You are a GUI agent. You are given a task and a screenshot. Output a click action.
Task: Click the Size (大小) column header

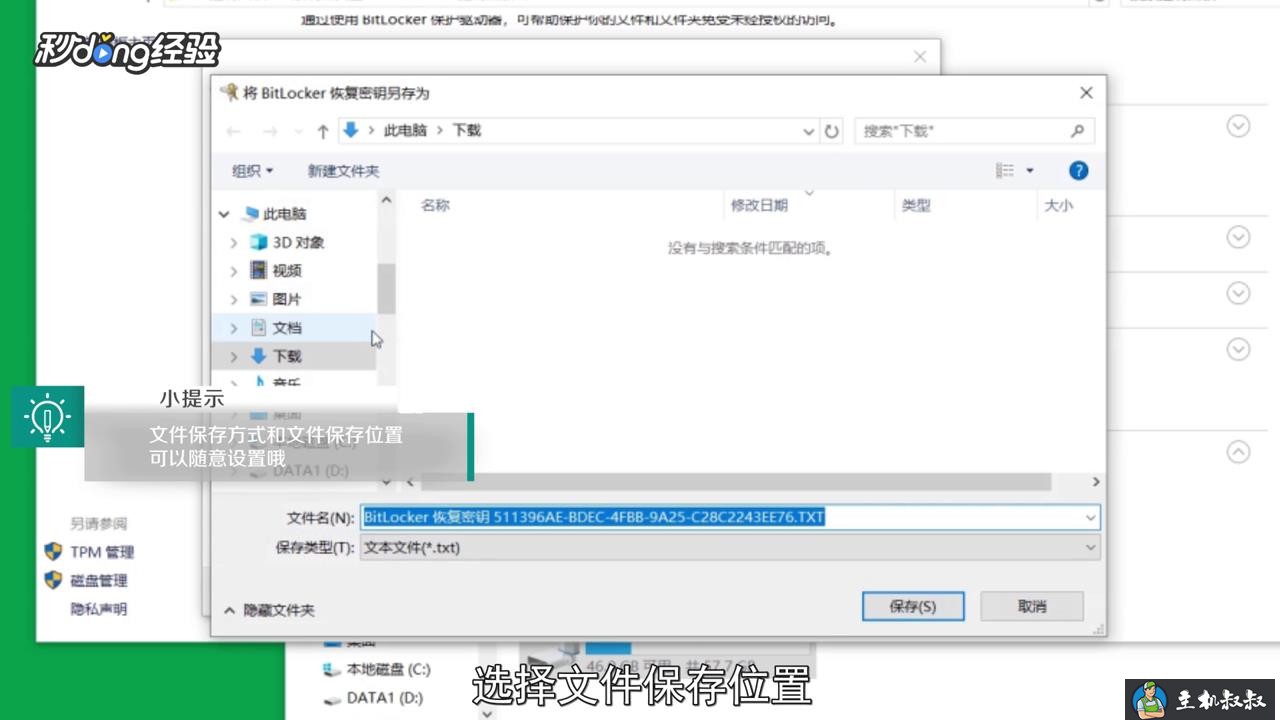click(1058, 205)
